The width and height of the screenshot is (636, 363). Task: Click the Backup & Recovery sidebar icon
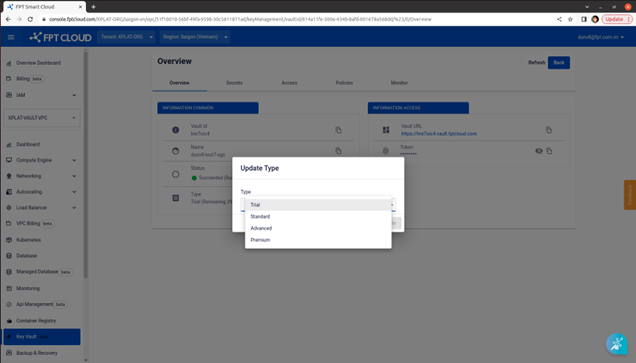point(9,353)
